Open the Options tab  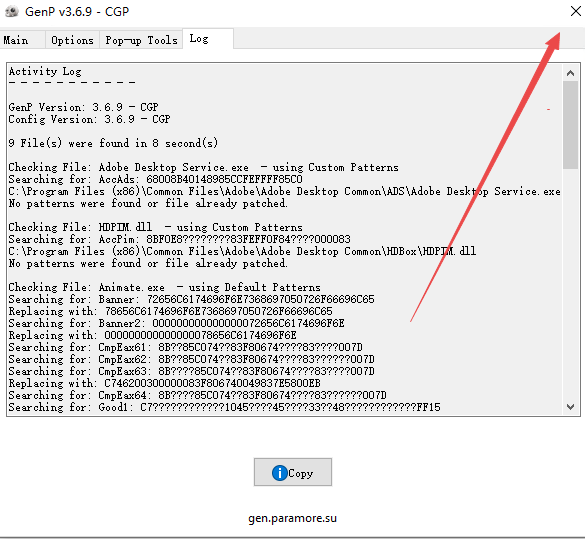click(72, 40)
